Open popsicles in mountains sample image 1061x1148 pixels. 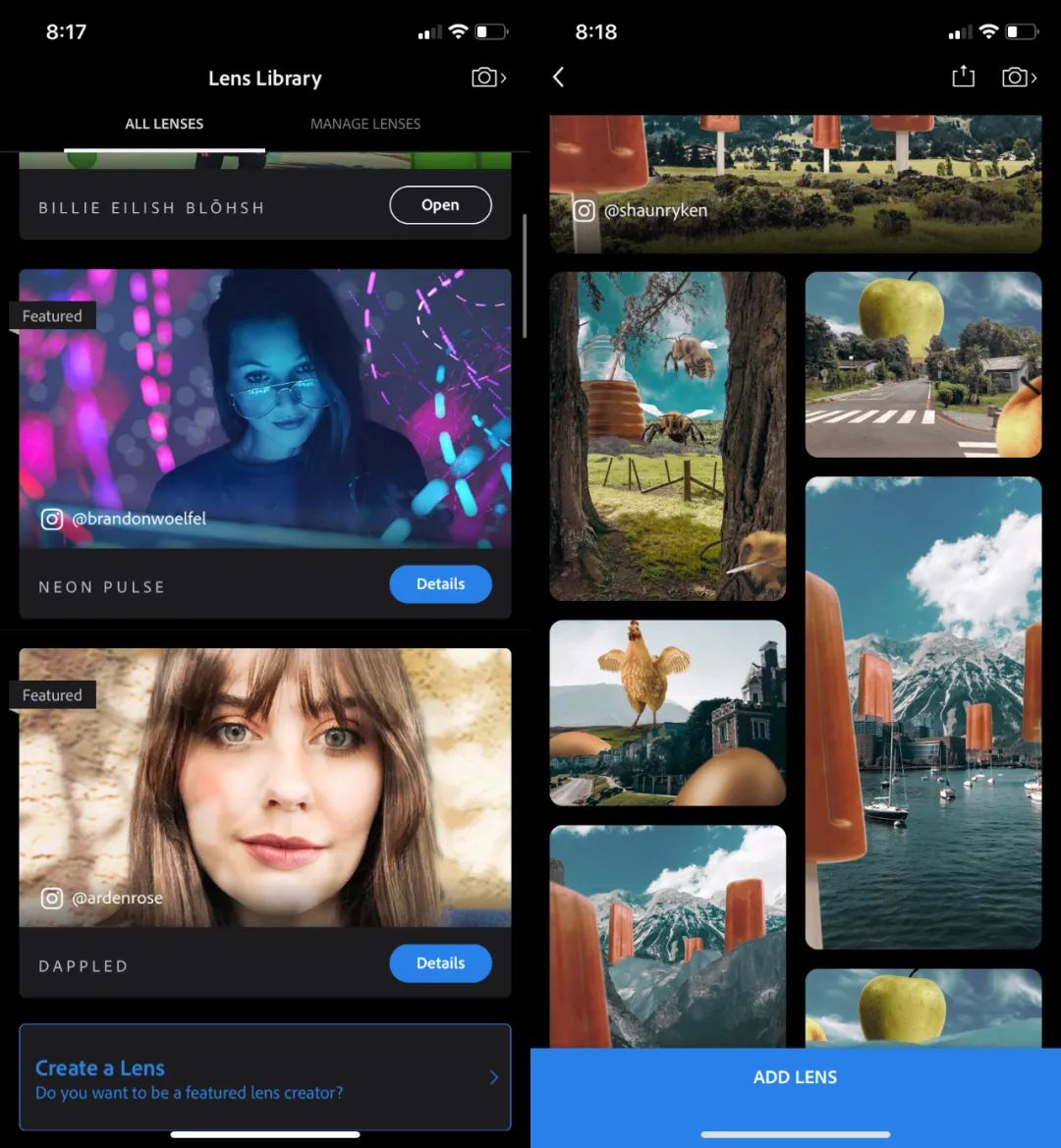click(x=668, y=937)
